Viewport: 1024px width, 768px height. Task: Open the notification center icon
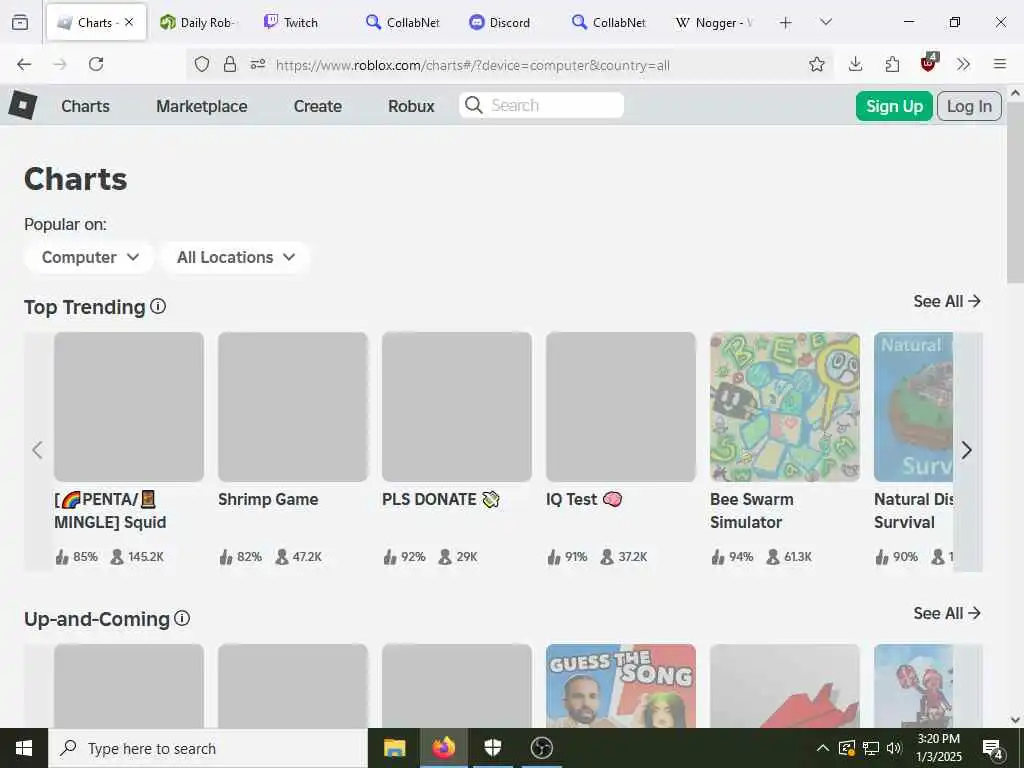(x=993, y=748)
